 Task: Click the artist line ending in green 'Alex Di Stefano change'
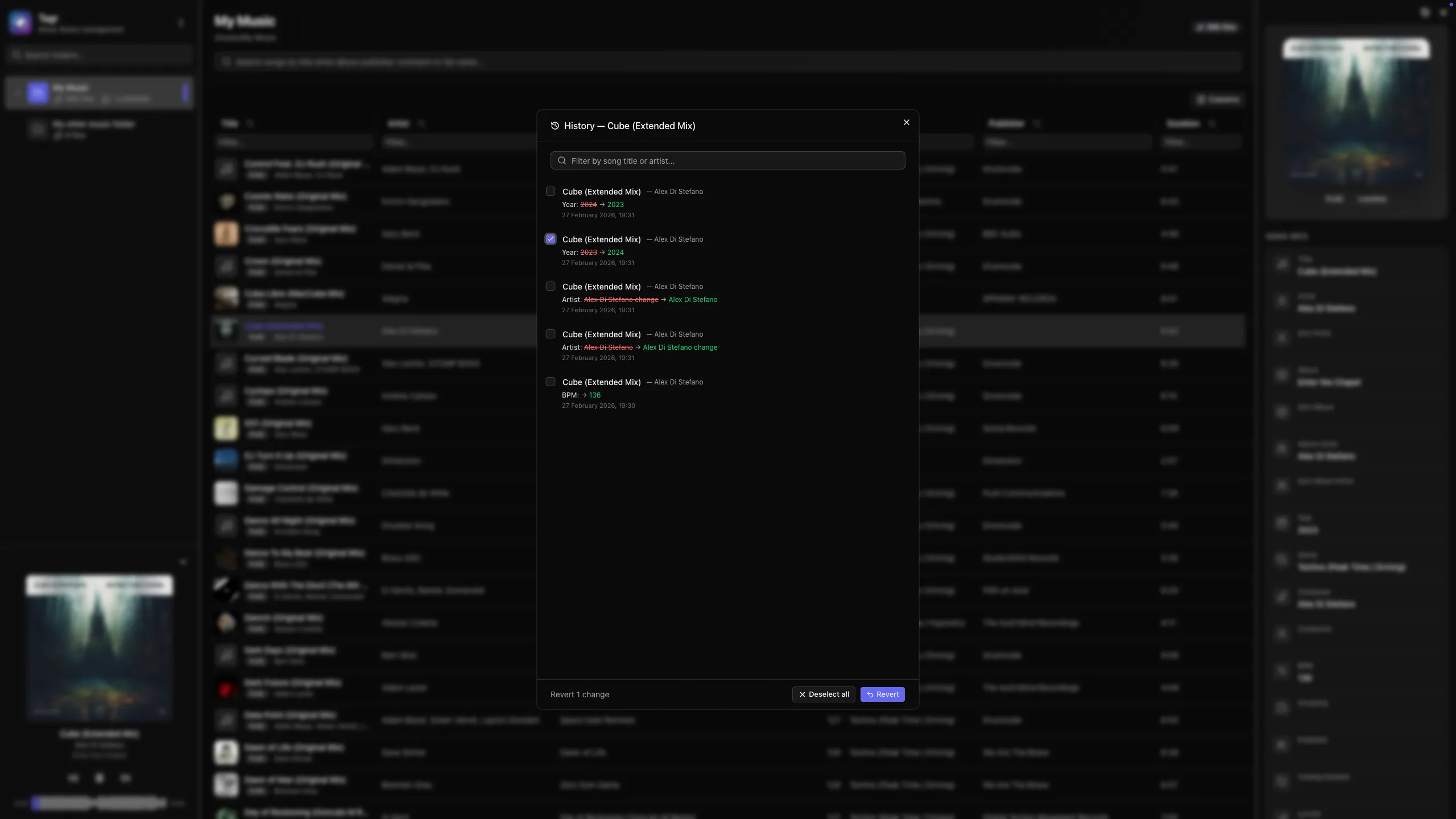click(640, 348)
